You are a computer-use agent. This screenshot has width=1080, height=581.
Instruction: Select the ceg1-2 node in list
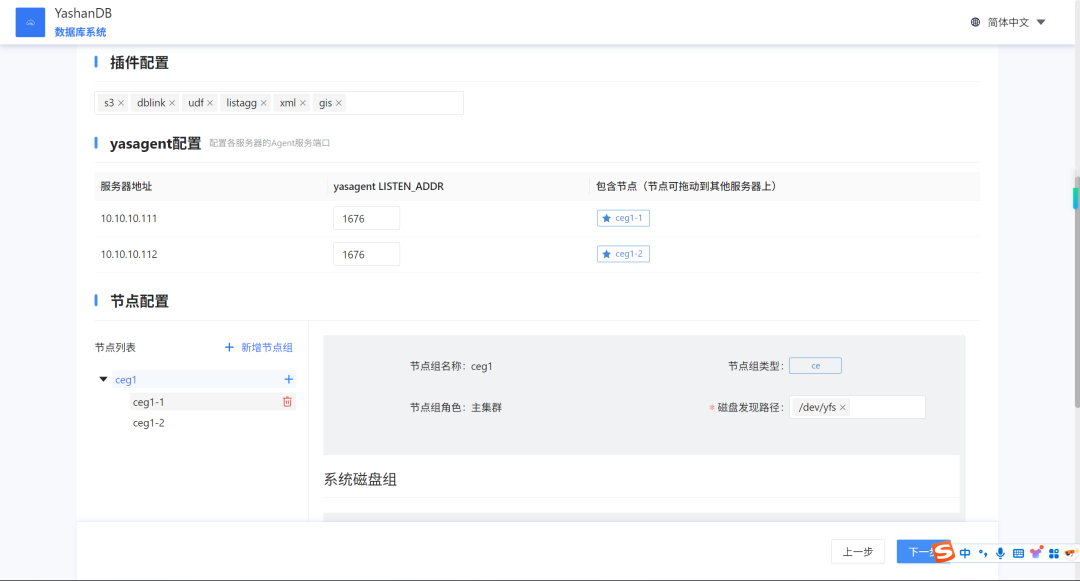(149, 423)
